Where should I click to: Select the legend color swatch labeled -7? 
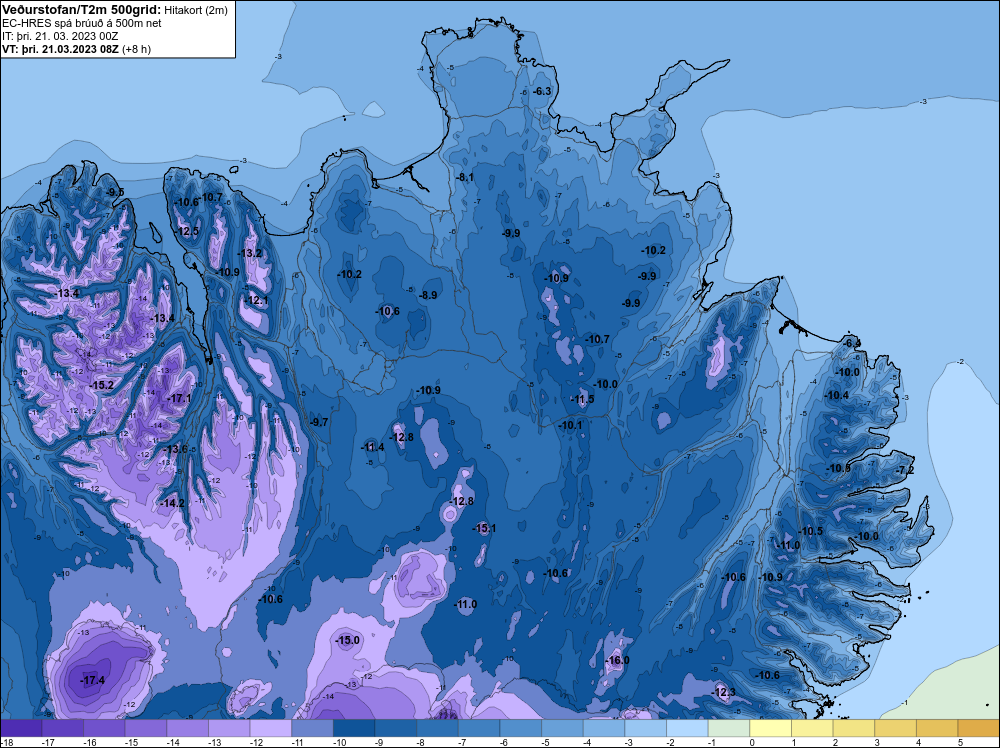click(x=480, y=728)
